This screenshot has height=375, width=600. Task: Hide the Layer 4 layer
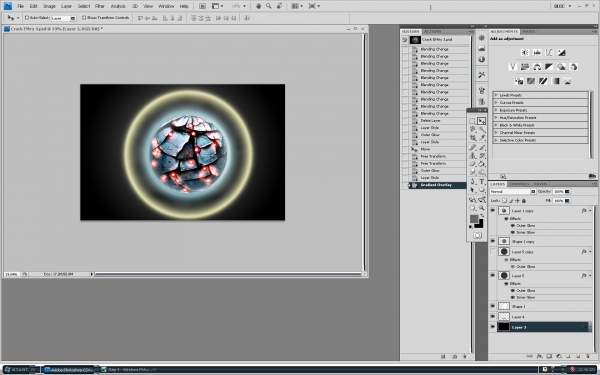point(493,316)
